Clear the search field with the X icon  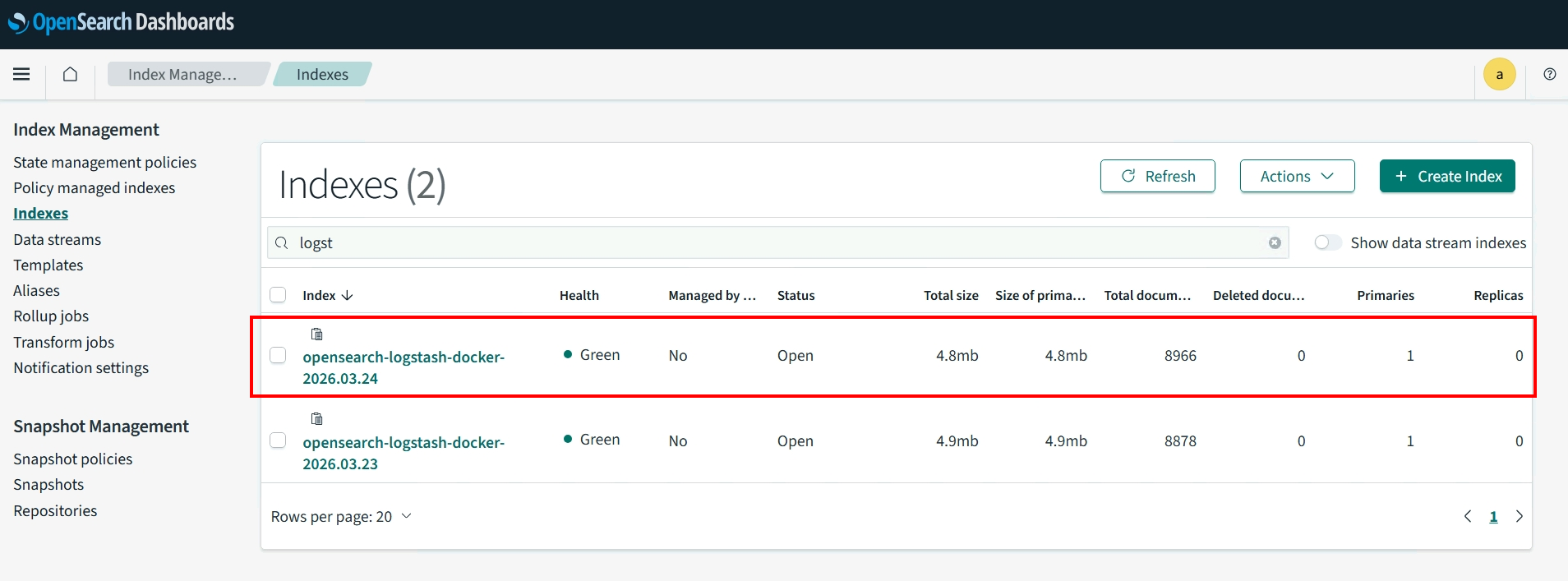tap(1275, 242)
